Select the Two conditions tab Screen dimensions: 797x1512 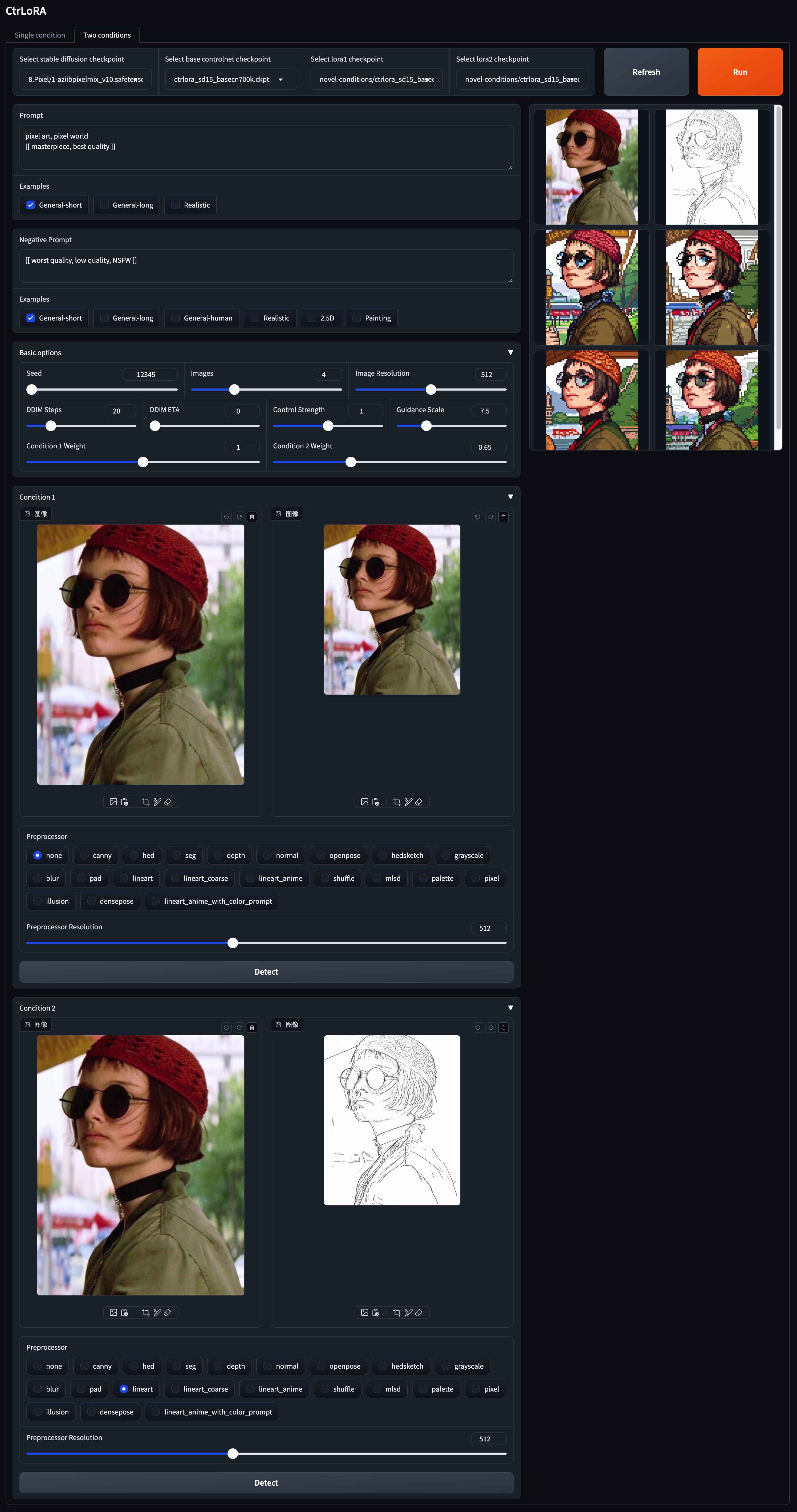(107, 35)
